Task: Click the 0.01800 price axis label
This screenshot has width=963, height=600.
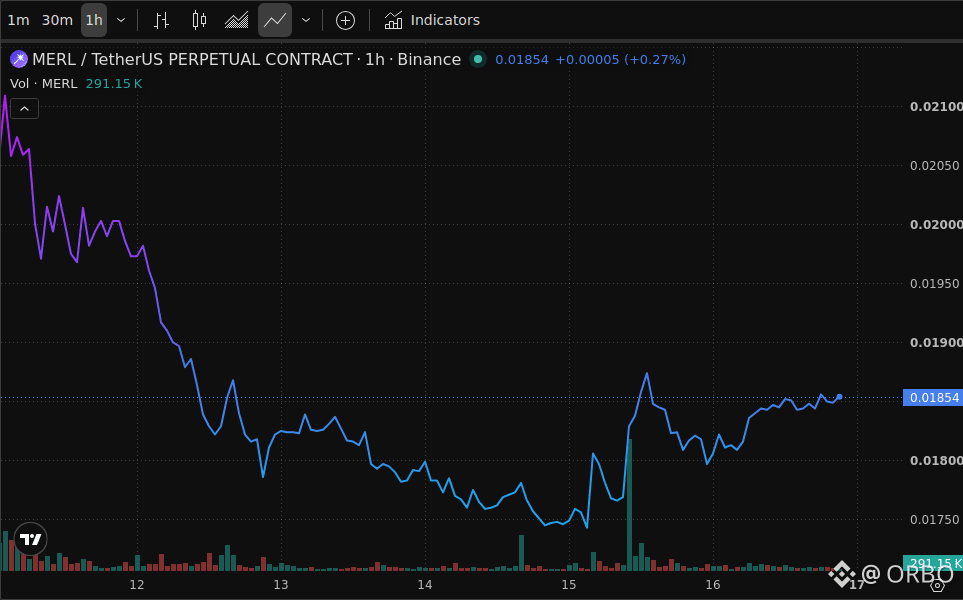Action: pyautogui.click(x=936, y=460)
